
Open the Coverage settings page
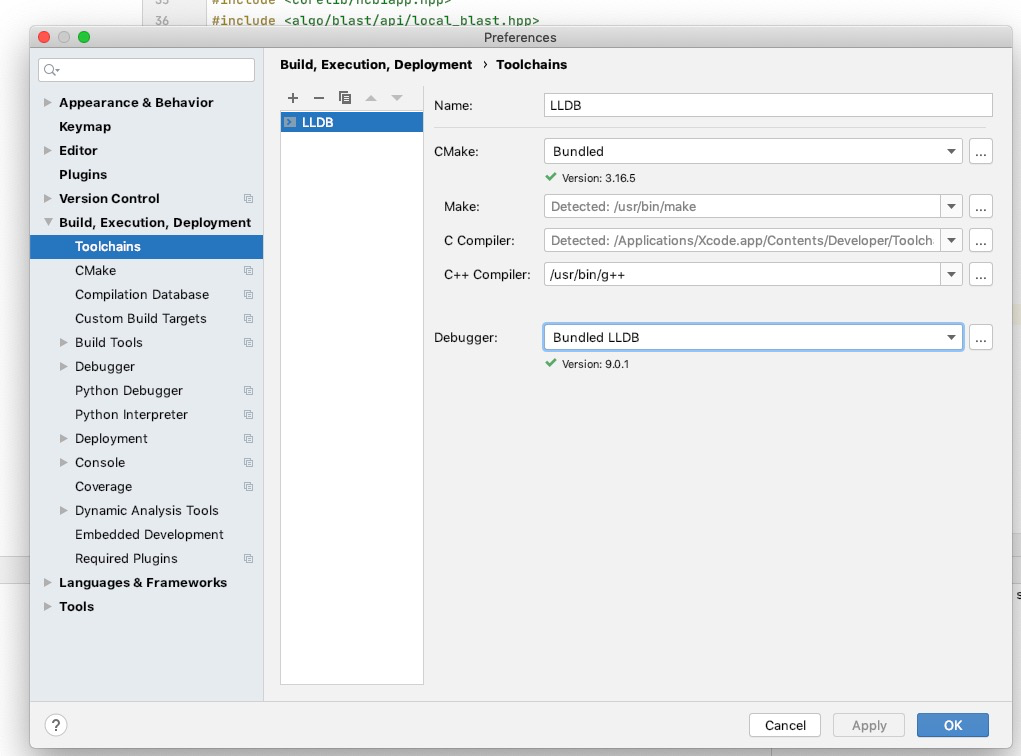104,486
